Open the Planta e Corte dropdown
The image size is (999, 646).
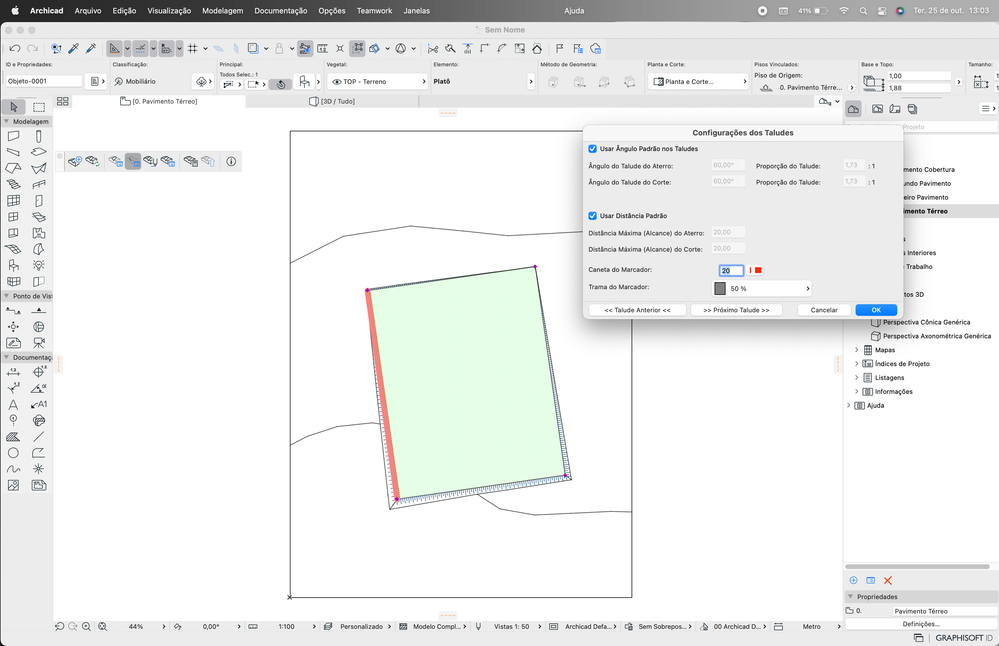[698, 82]
